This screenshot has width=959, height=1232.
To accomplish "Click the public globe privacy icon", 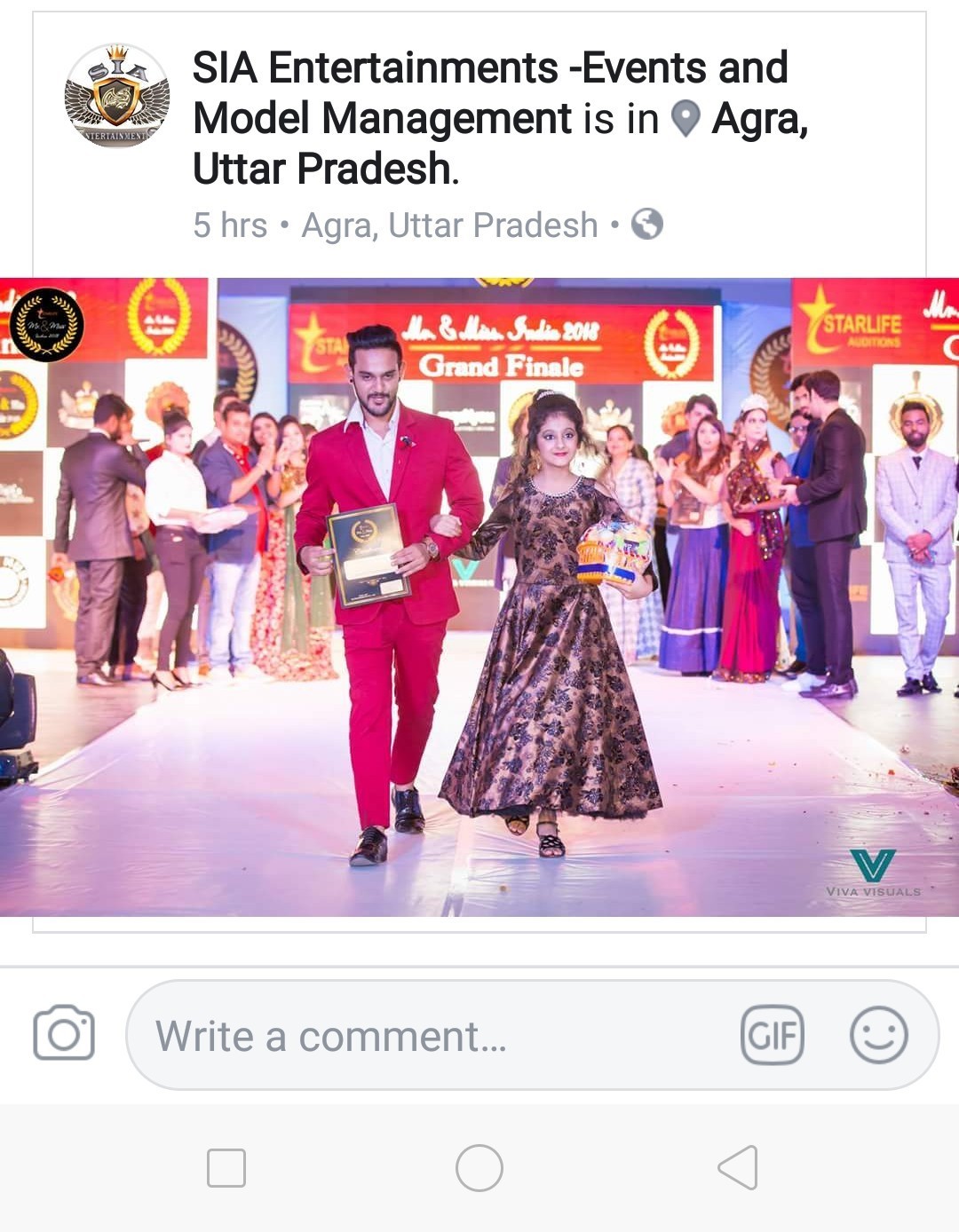I will 646,225.
